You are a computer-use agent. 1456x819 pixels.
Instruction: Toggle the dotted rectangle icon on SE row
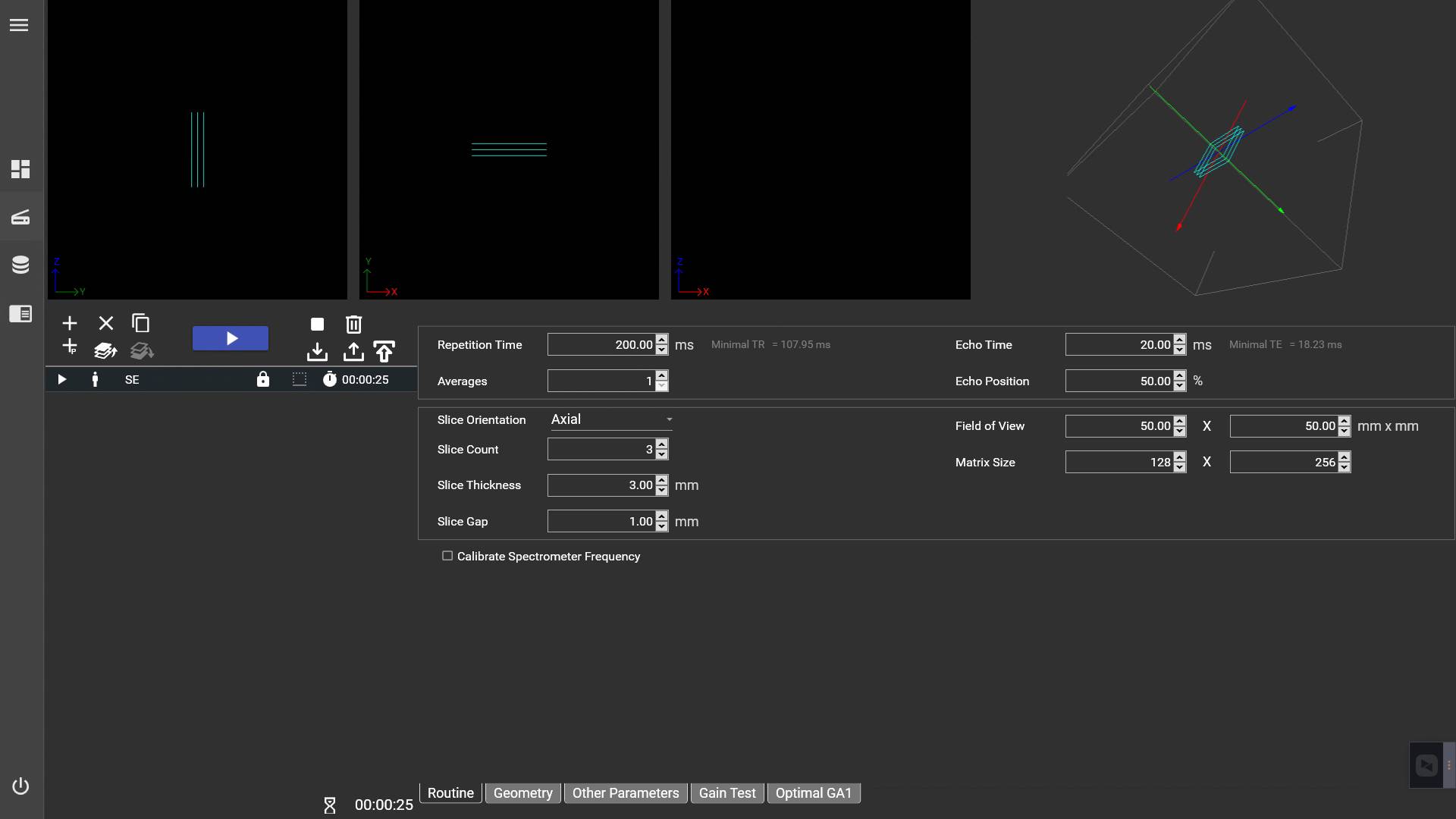[300, 379]
